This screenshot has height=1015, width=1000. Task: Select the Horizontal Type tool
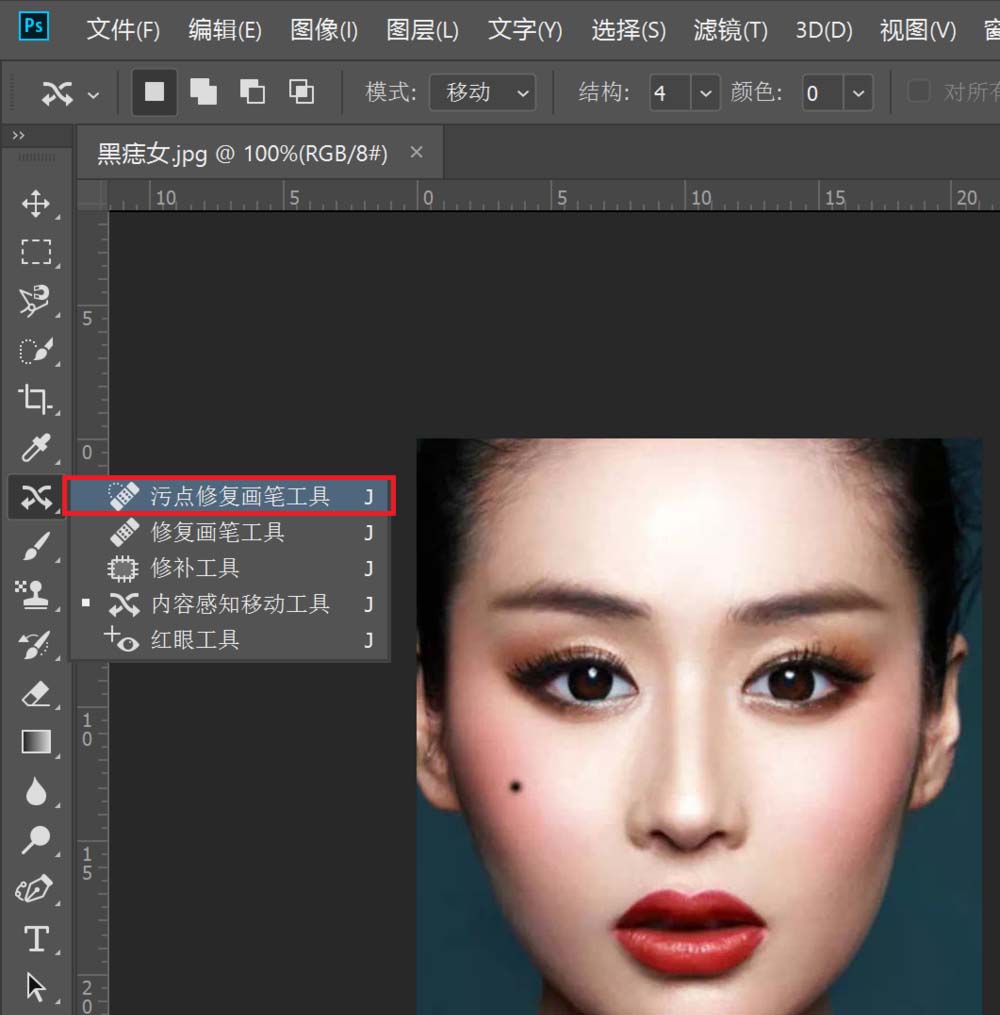[36, 938]
